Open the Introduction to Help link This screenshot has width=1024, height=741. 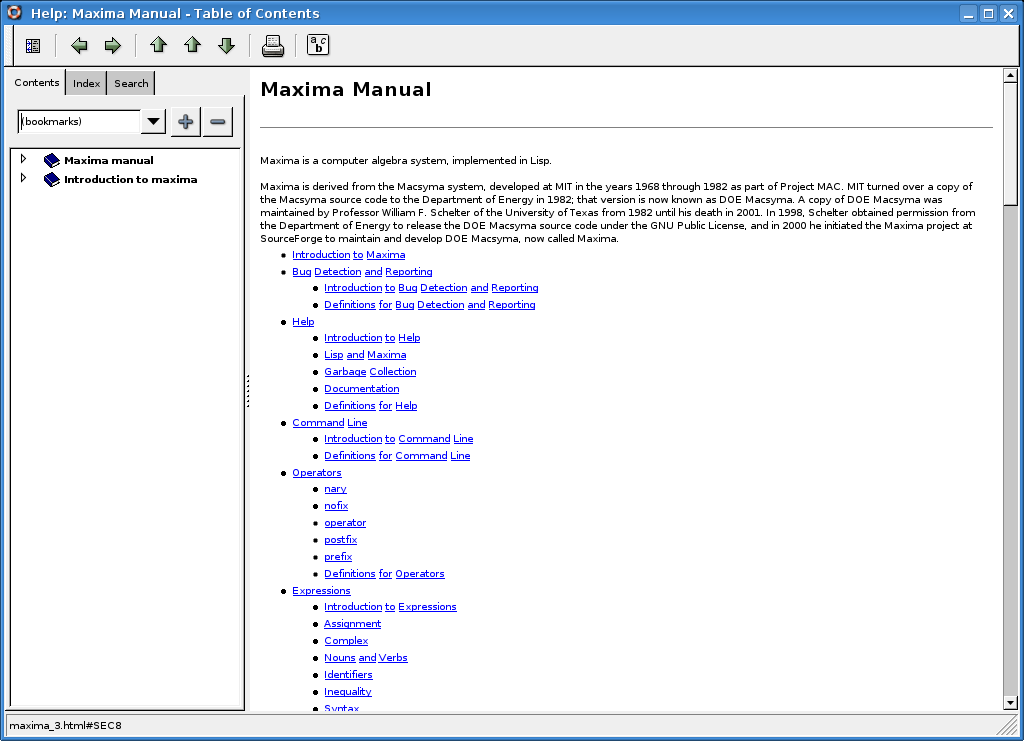(x=372, y=338)
